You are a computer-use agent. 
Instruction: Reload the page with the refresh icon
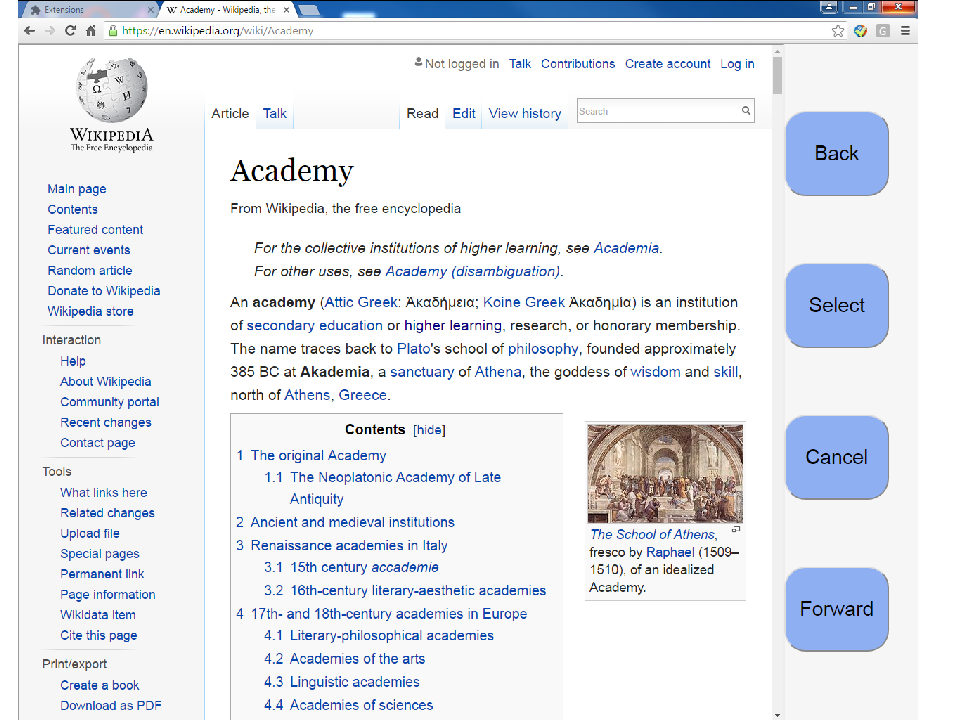pos(70,31)
